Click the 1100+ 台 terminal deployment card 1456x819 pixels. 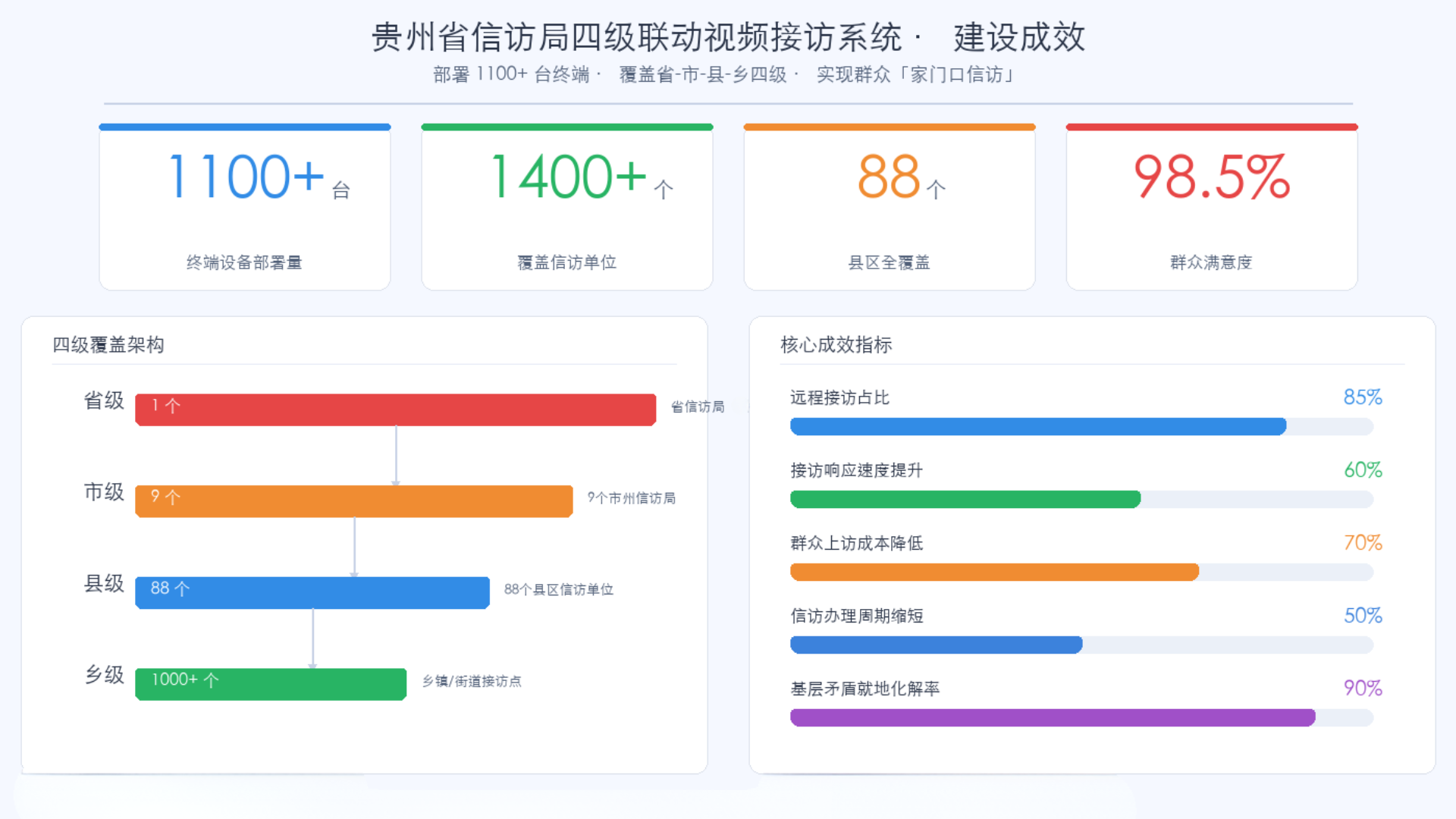[245, 207]
